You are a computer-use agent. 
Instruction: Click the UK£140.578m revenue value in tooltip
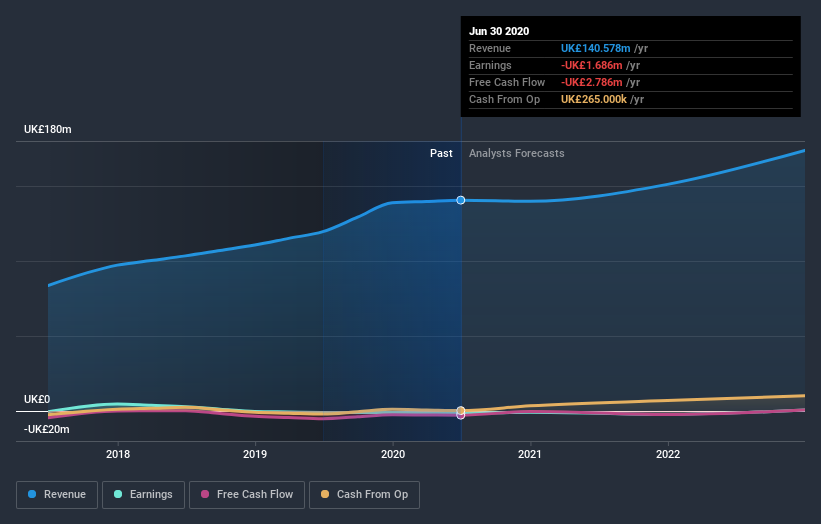(595, 48)
